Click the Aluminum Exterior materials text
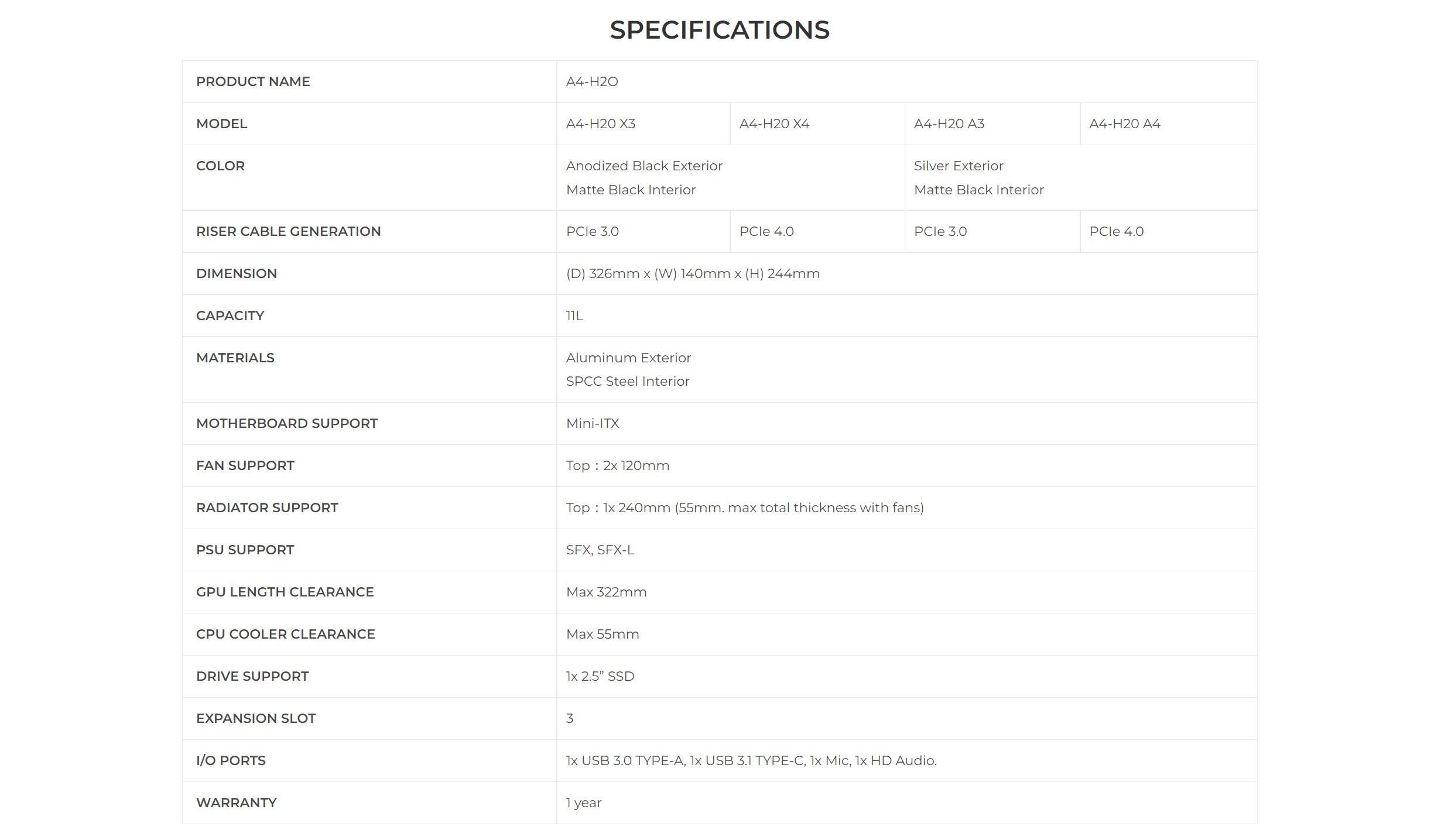The width and height of the screenshot is (1441, 840). click(x=628, y=358)
